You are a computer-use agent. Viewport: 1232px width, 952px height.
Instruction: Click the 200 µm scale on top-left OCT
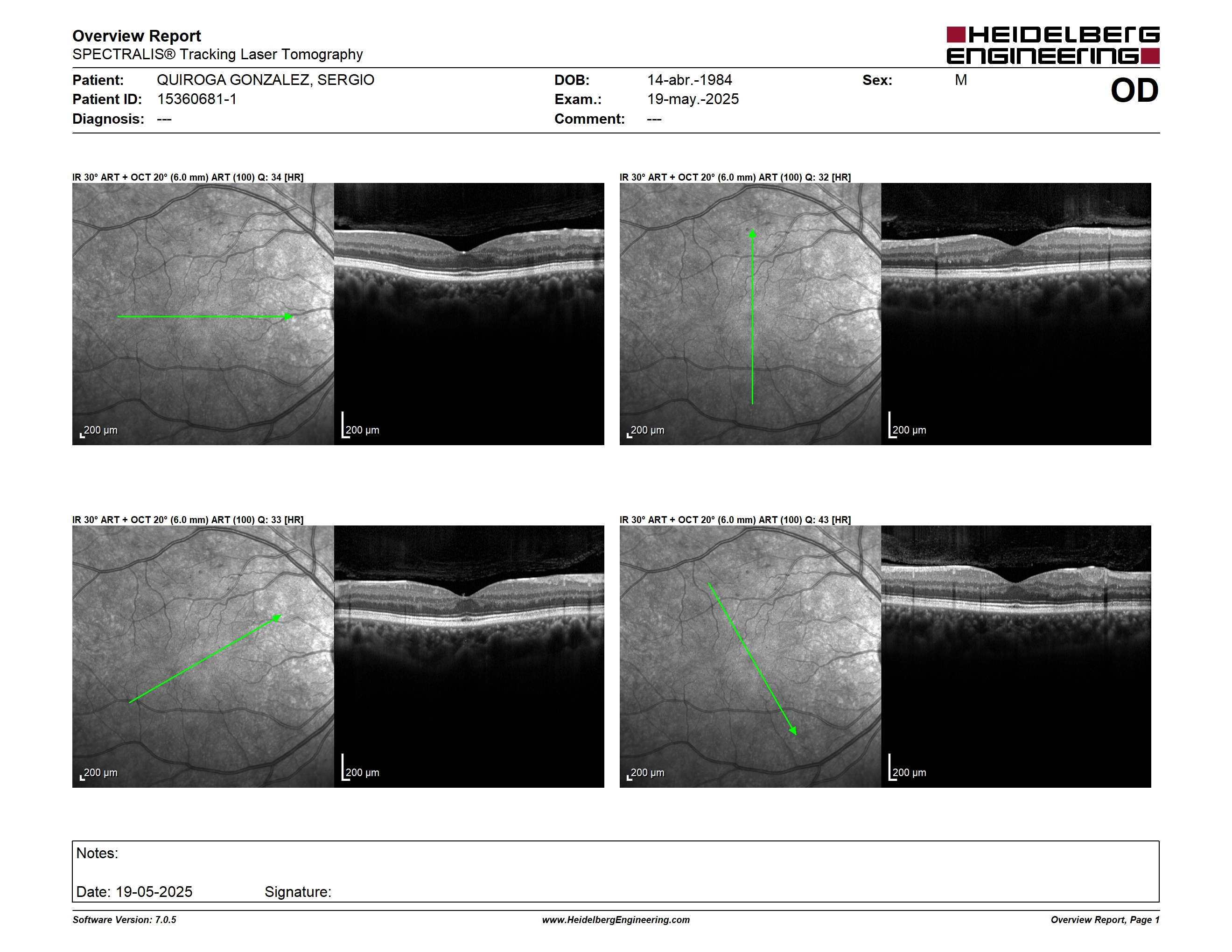point(361,426)
